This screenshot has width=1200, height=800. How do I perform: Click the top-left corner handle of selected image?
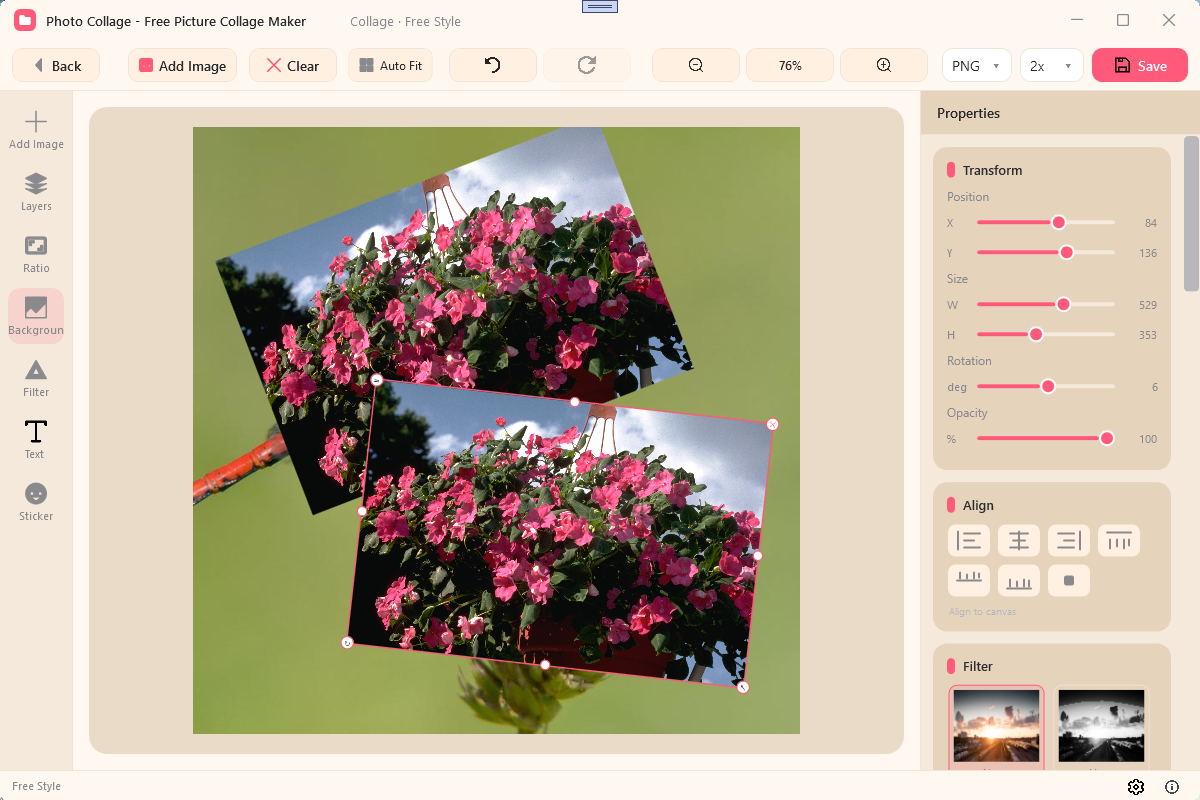[x=377, y=379]
